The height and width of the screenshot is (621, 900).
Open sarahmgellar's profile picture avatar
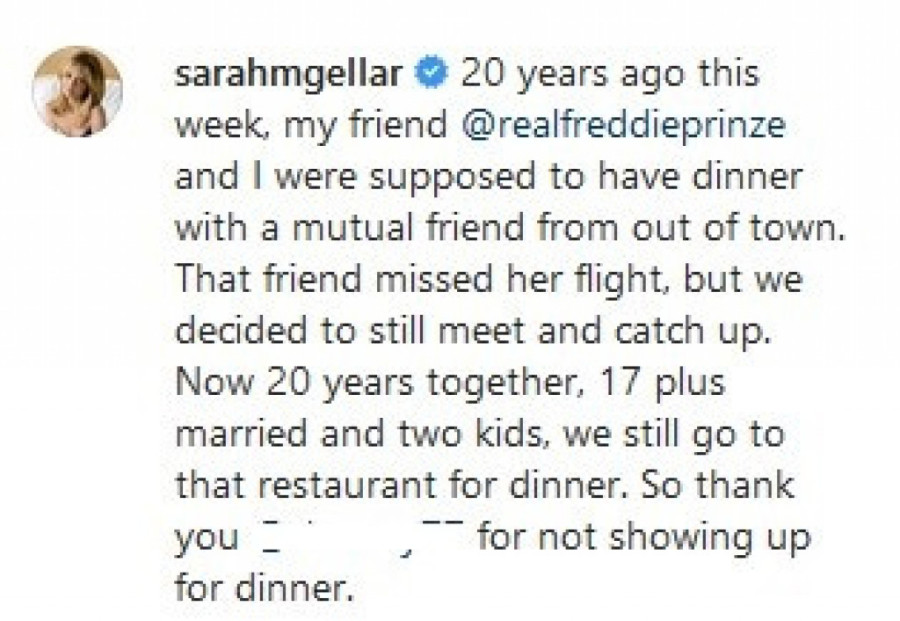pos(77,91)
